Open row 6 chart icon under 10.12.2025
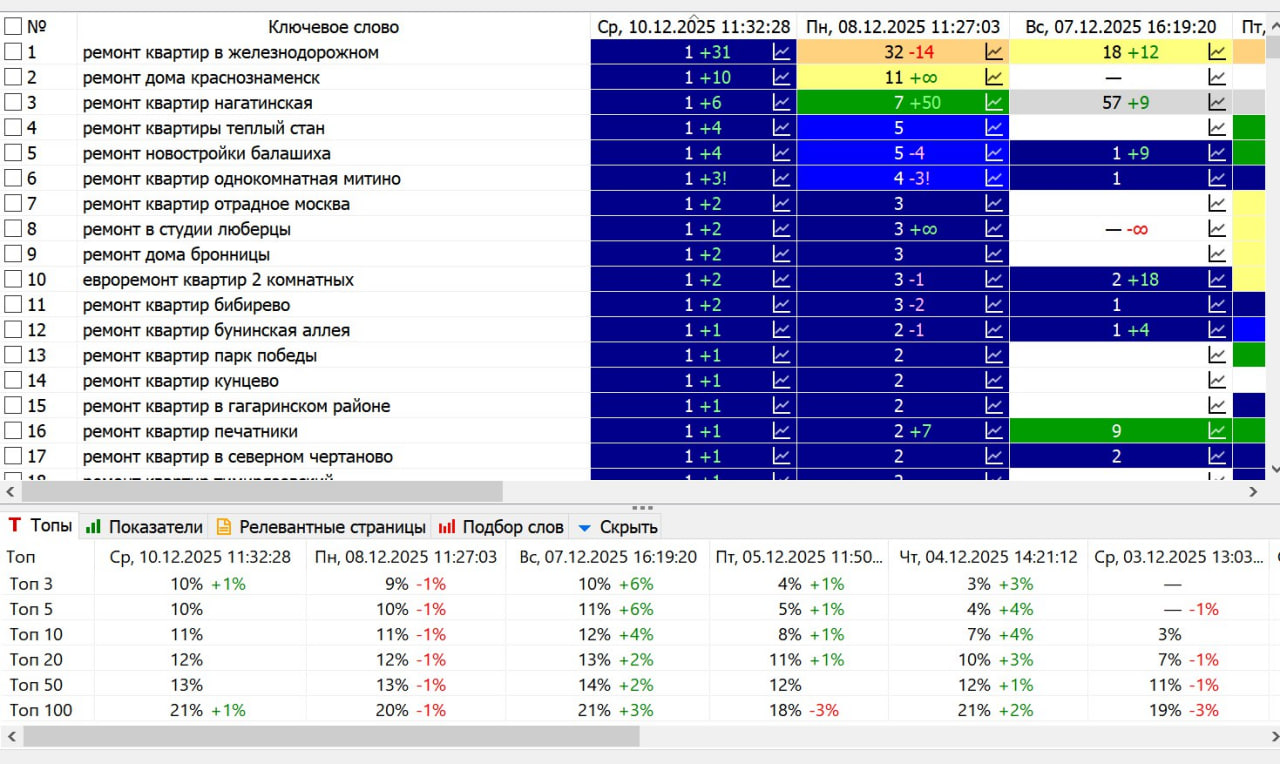 (x=781, y=178)
